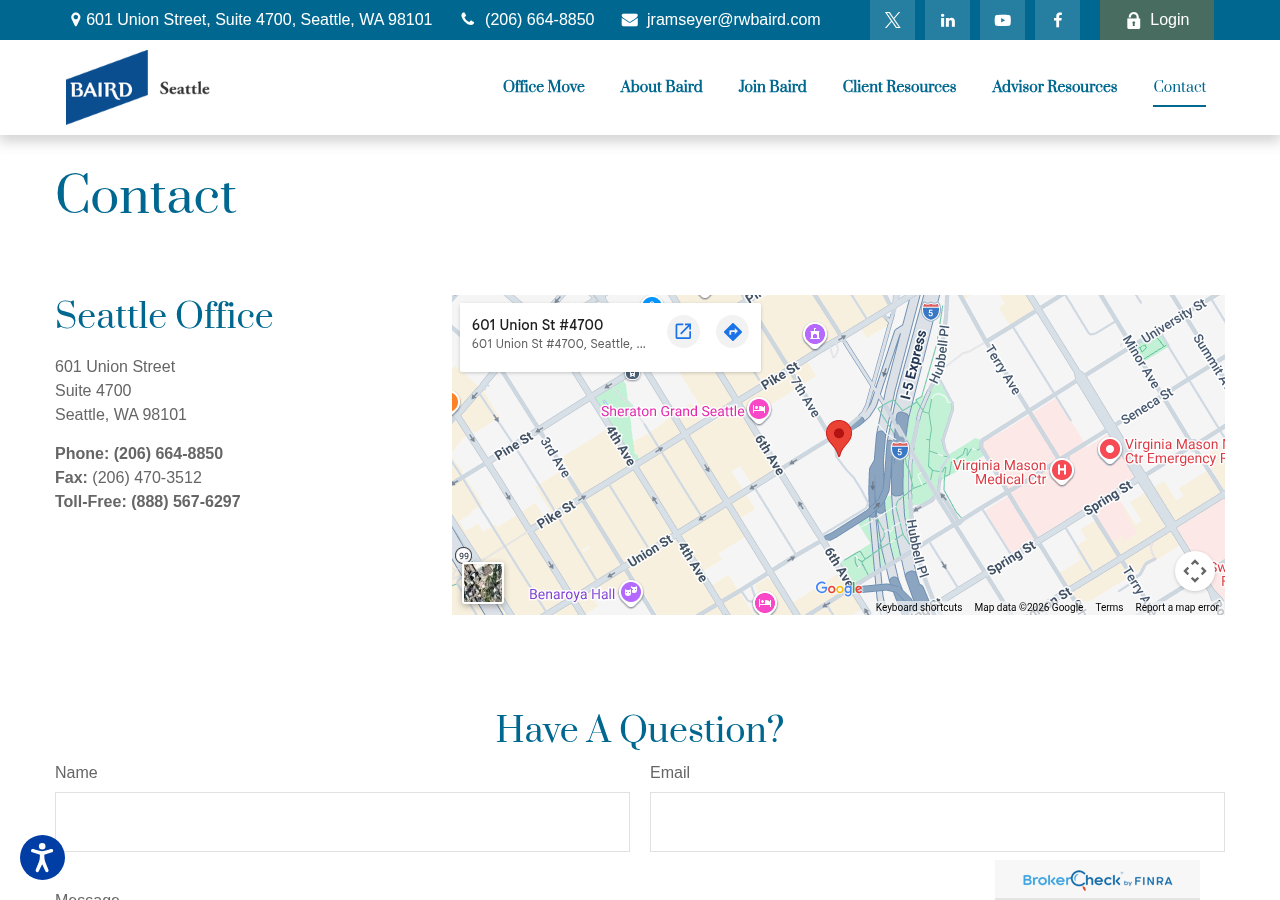Click the Fax number (206) 470-3512 text
This screenshot has height=900, width=1280.
(147, 478)
